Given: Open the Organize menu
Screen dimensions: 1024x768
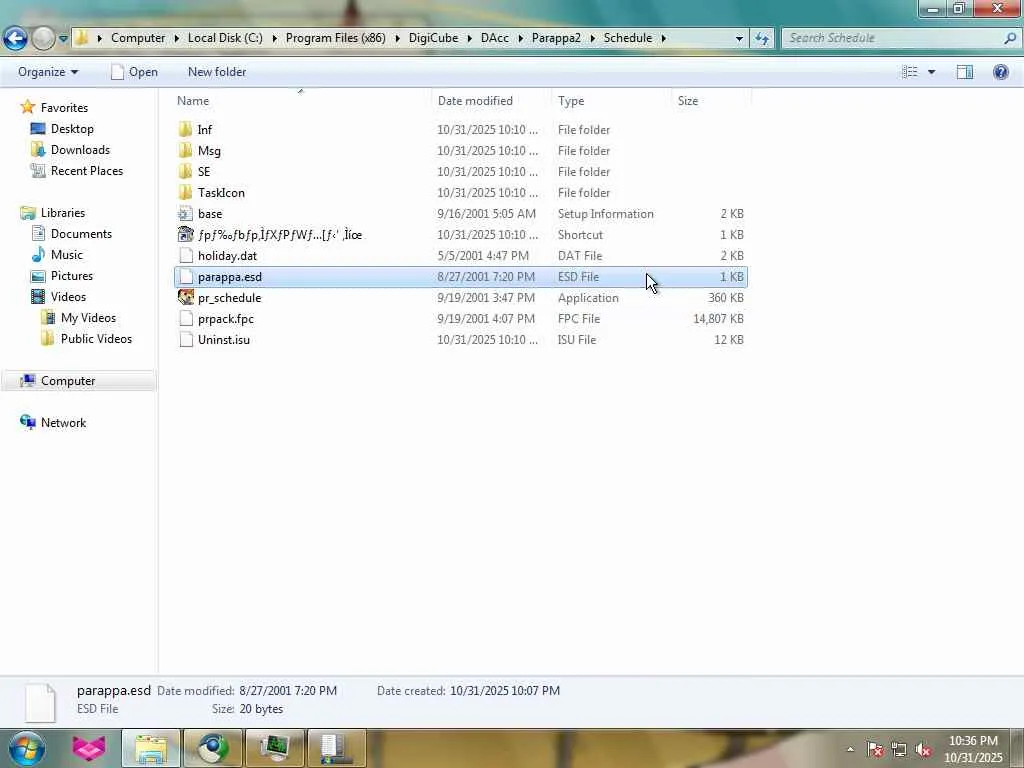Looking at the screenshot, I should 48,72.
